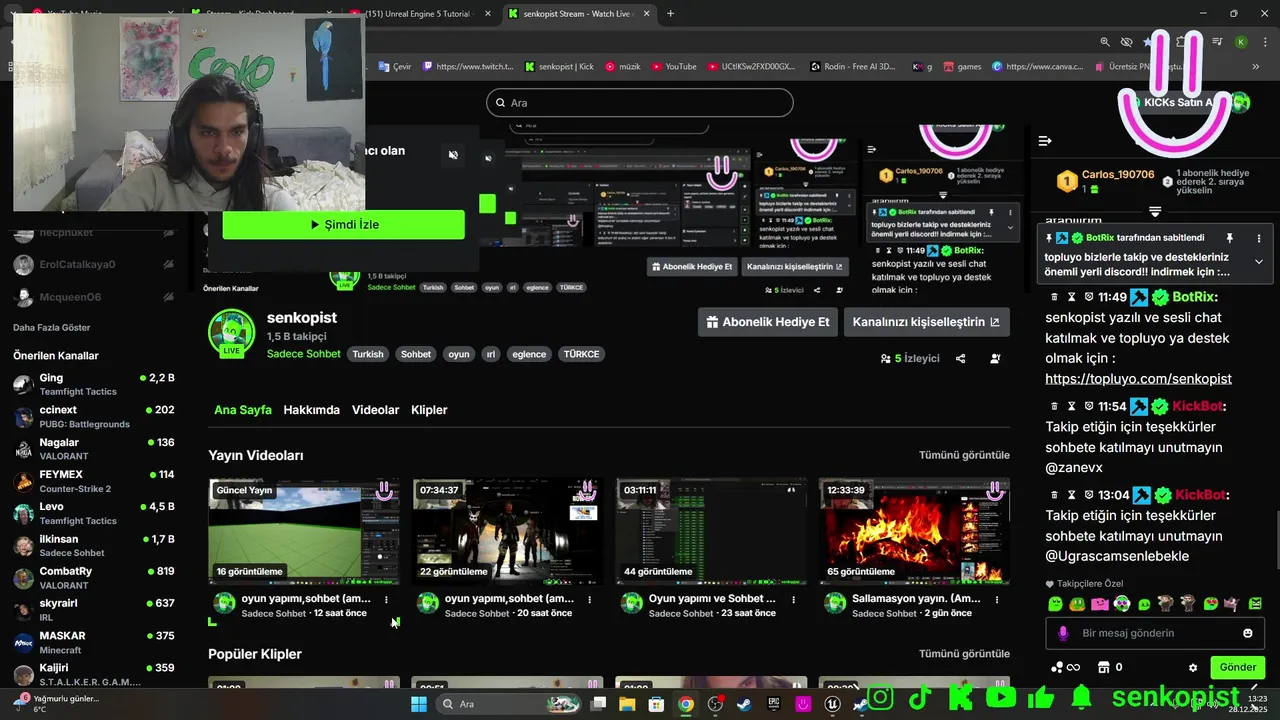Switch to Ana Sayfa tab
Viewport: 1280px width, 720px height.
[x=243, y=410]
